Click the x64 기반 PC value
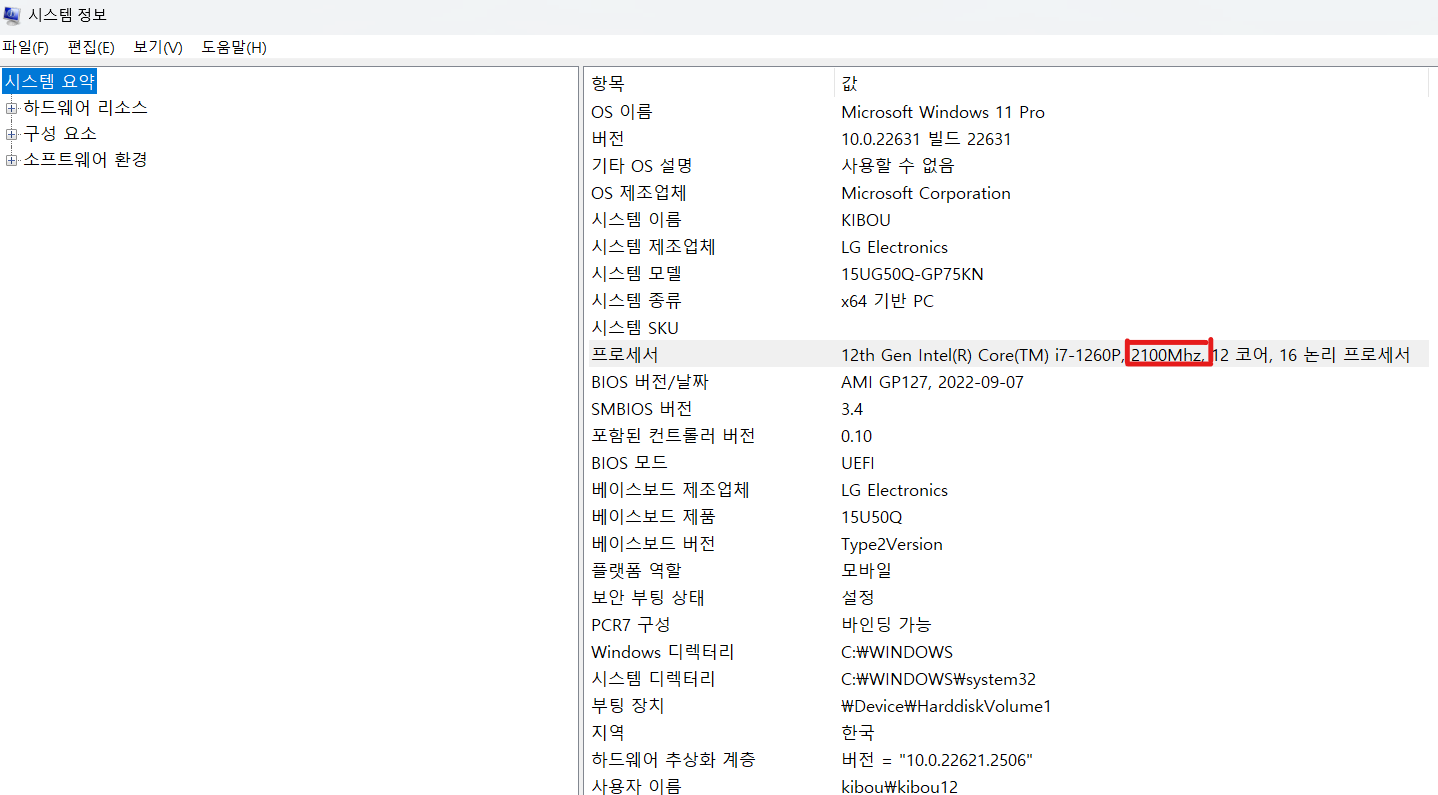The height and width of the screenshot is (795, 1438). tap(887, 301)
